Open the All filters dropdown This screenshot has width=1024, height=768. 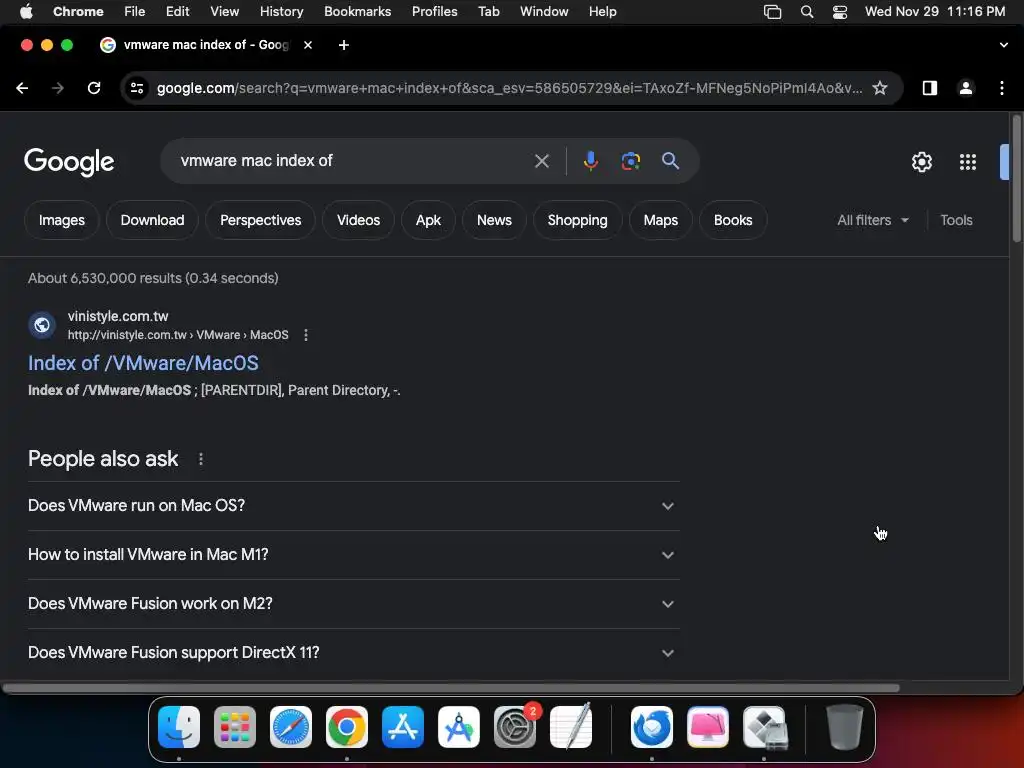coord(872,221)
